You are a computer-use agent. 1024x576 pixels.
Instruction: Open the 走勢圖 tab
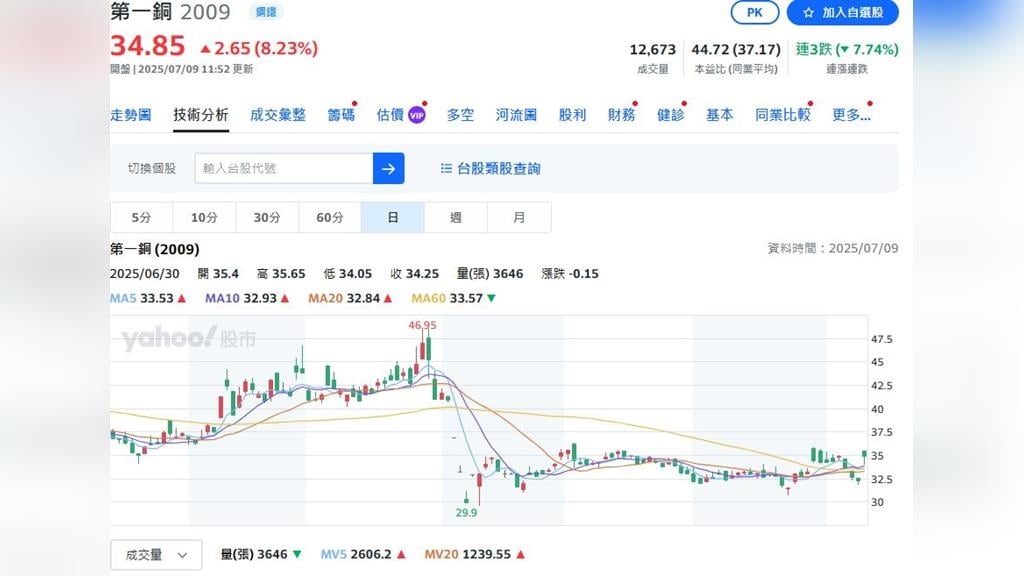tap(130, 115)
